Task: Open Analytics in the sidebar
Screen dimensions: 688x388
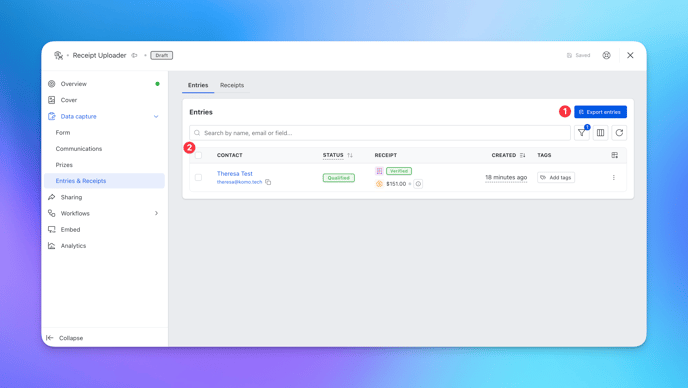Action: coord(104,246)
